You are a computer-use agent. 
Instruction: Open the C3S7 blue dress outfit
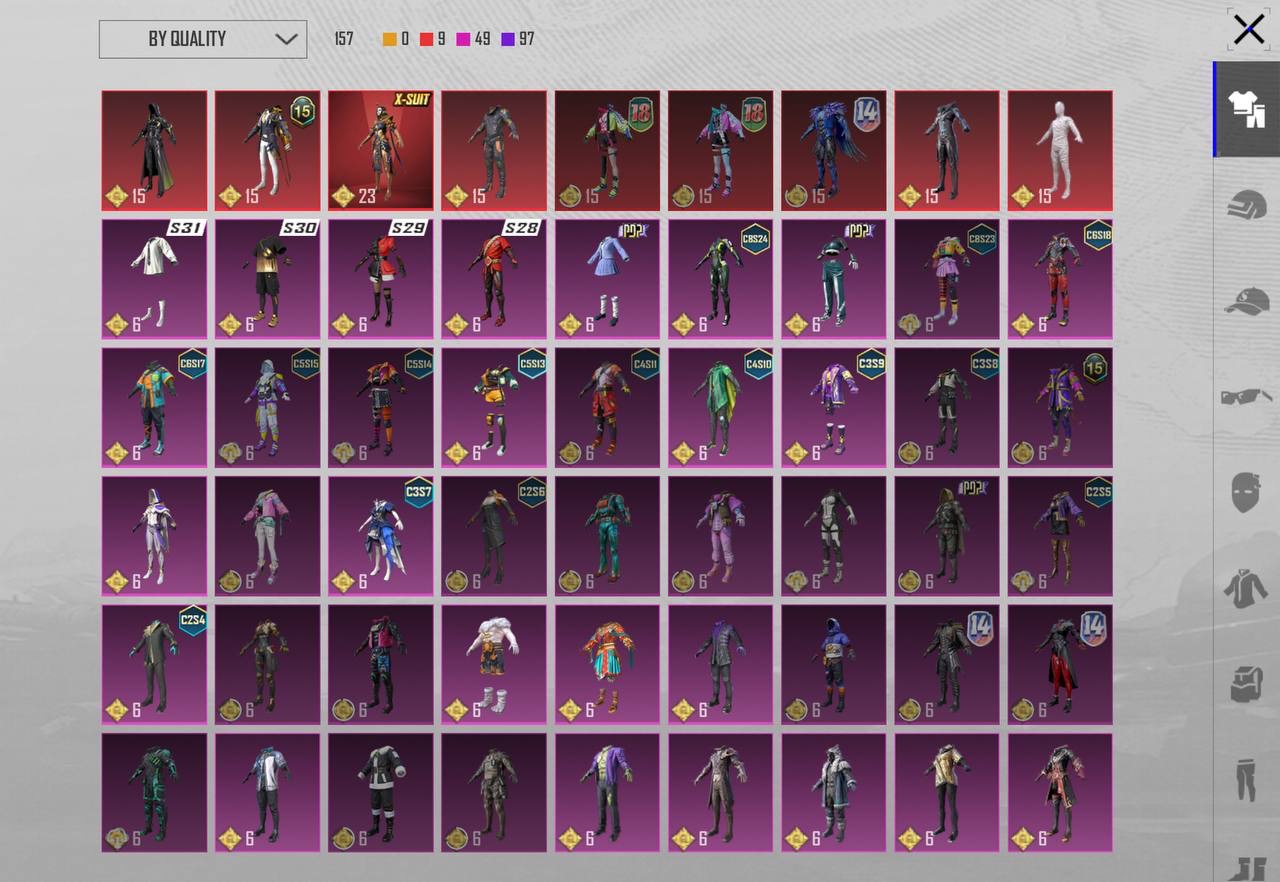381,536
